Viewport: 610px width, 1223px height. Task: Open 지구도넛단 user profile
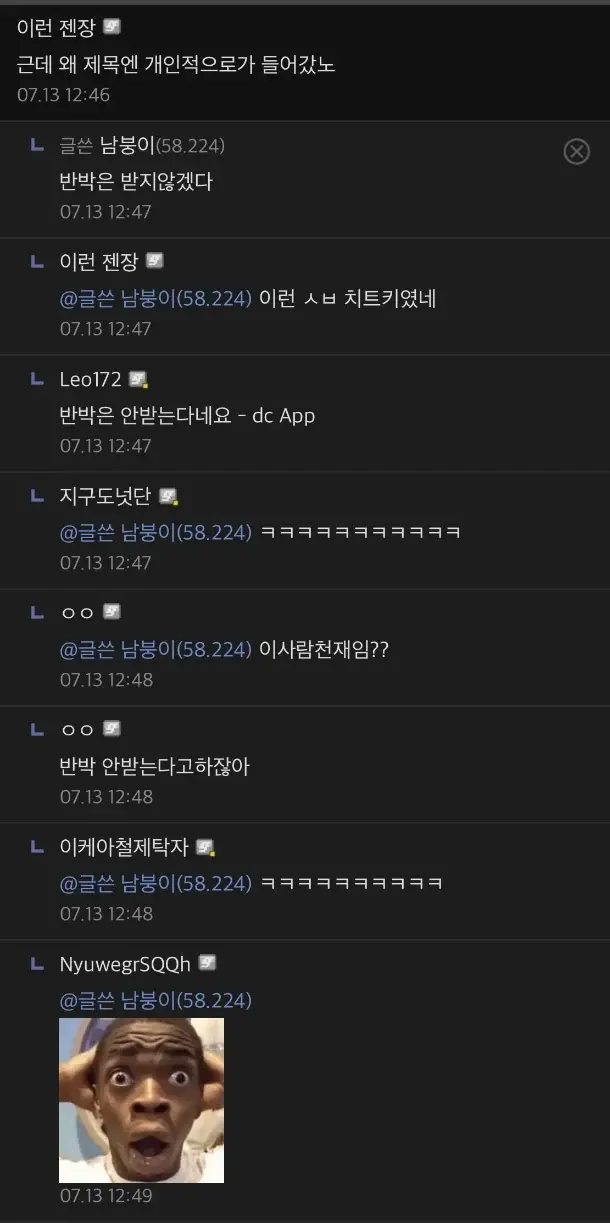point(105,497)
